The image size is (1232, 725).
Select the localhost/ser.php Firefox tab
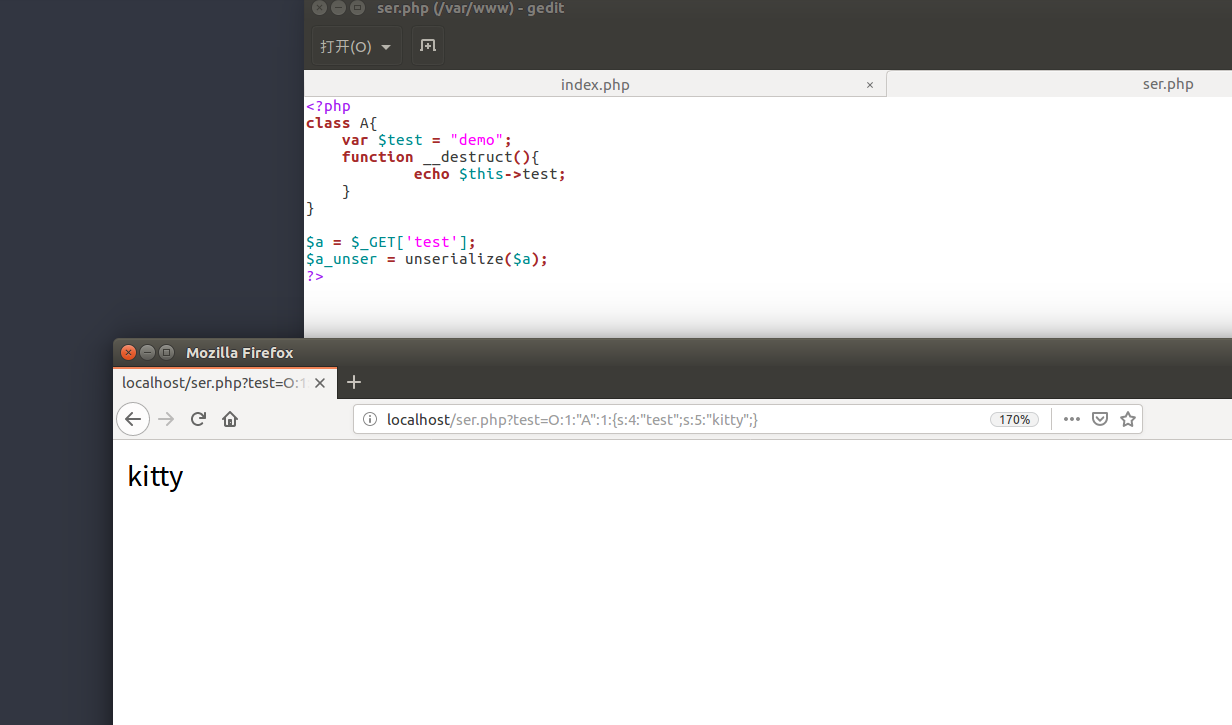[x=214, y=383]
